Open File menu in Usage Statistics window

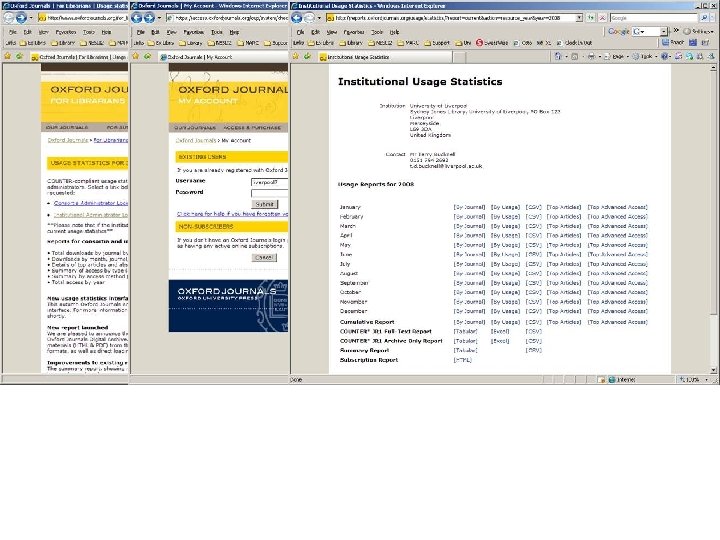(x=300, y=32)
